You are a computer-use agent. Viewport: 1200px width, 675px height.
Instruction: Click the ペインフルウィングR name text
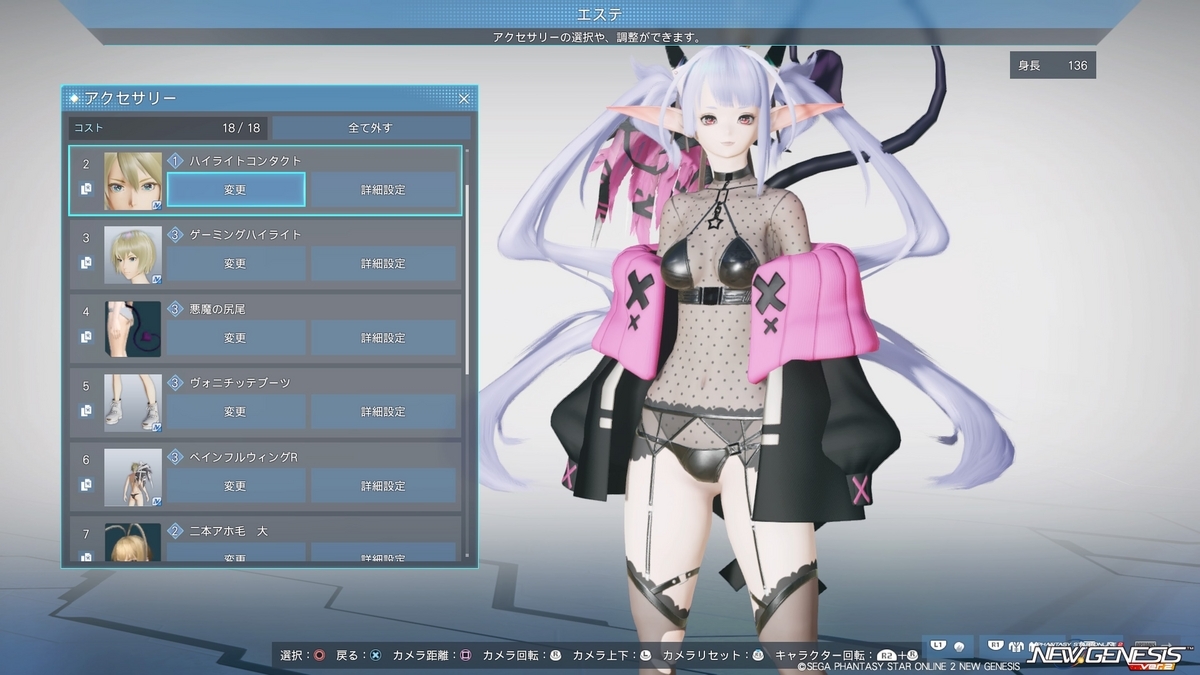[243, 456]
